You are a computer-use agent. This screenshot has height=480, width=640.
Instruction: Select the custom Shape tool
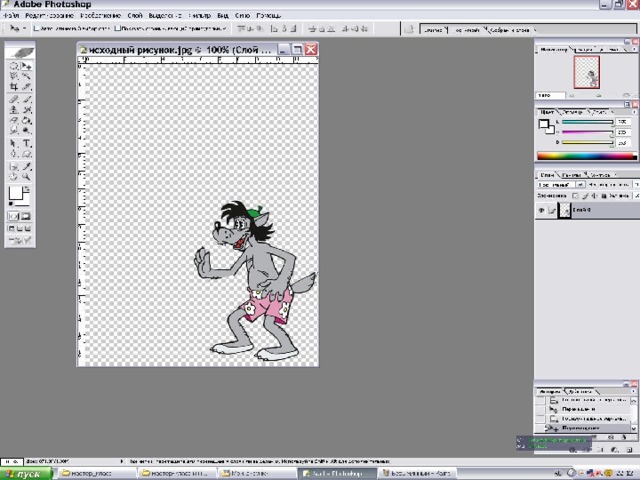tap(27, 154)
